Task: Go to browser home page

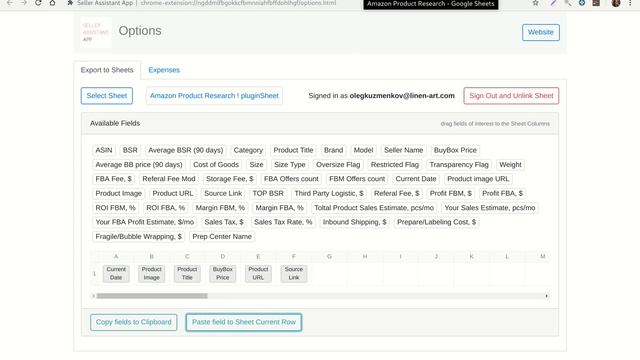Action: (x=52, y=3)
